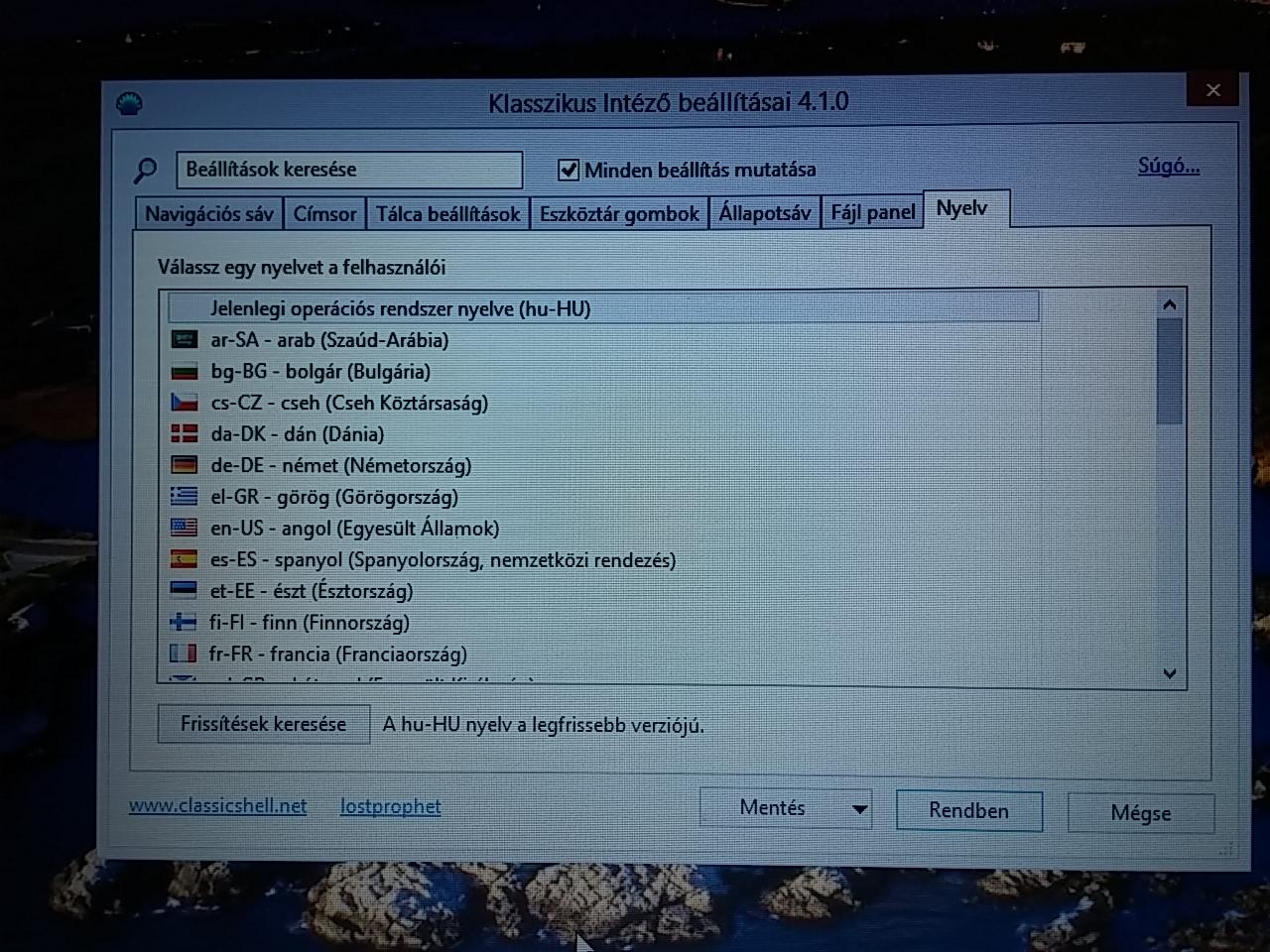Open Eszköztár gombok tab
The image size is (1270, 952).
(x=619, y=214)
